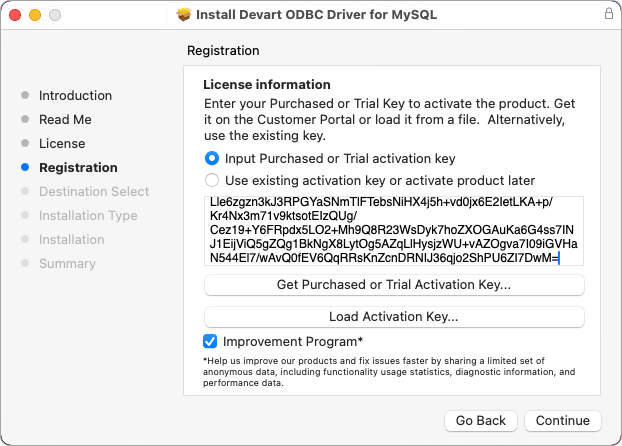The width and height of the screenshot is (622, 446).
Task: Click the installer package icon in title
Action: point(184,15)
